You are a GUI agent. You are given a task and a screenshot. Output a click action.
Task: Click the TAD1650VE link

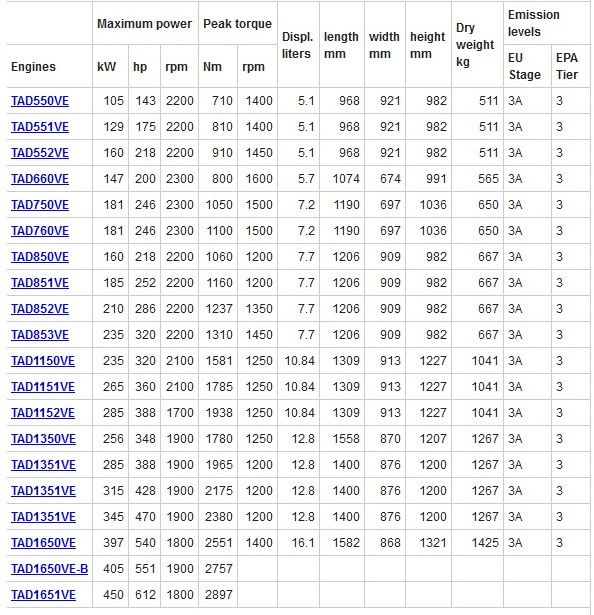click(x=43, y=543)
